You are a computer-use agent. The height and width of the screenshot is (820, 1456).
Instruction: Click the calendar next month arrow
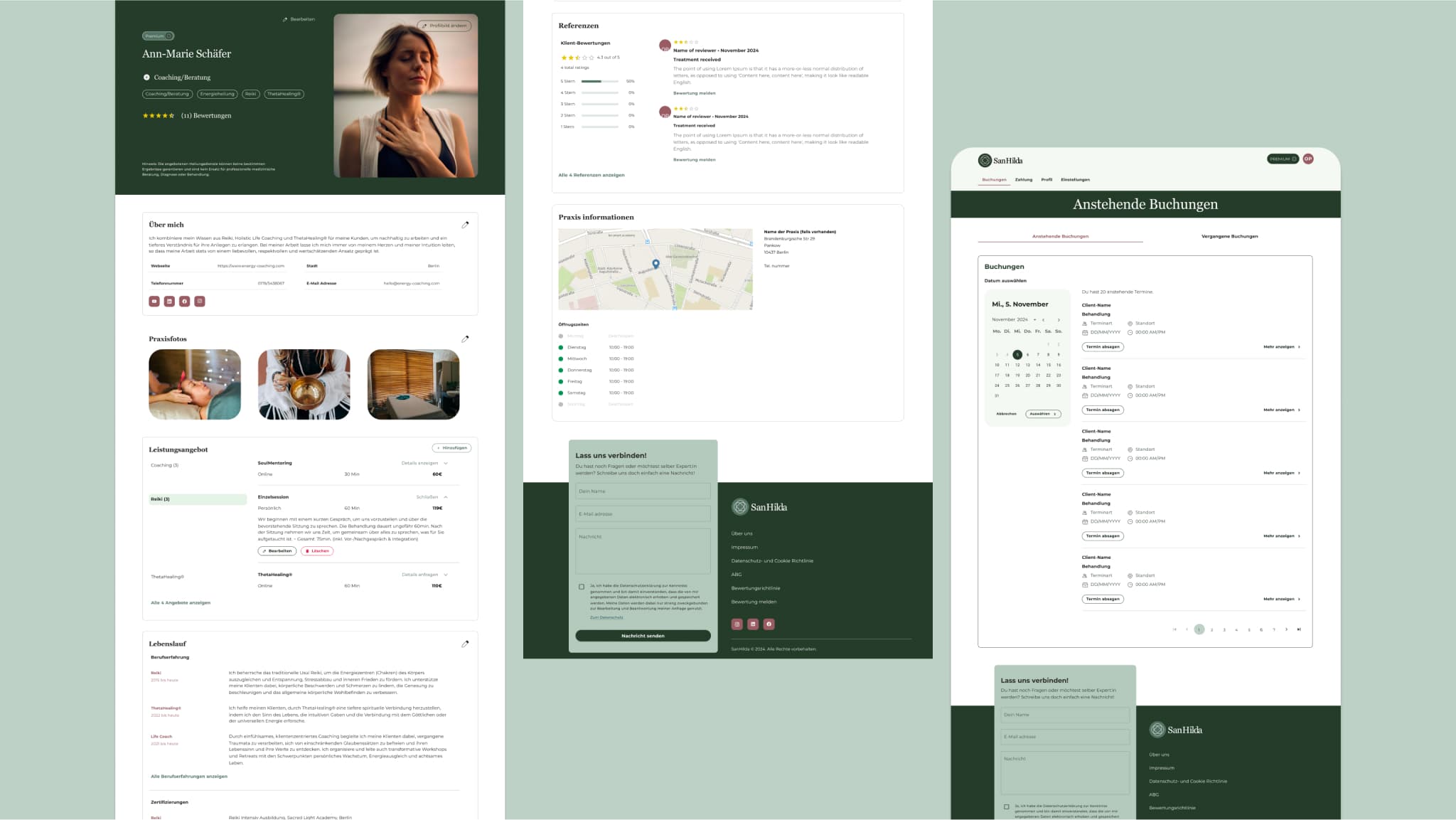(x=1059, y=320)
